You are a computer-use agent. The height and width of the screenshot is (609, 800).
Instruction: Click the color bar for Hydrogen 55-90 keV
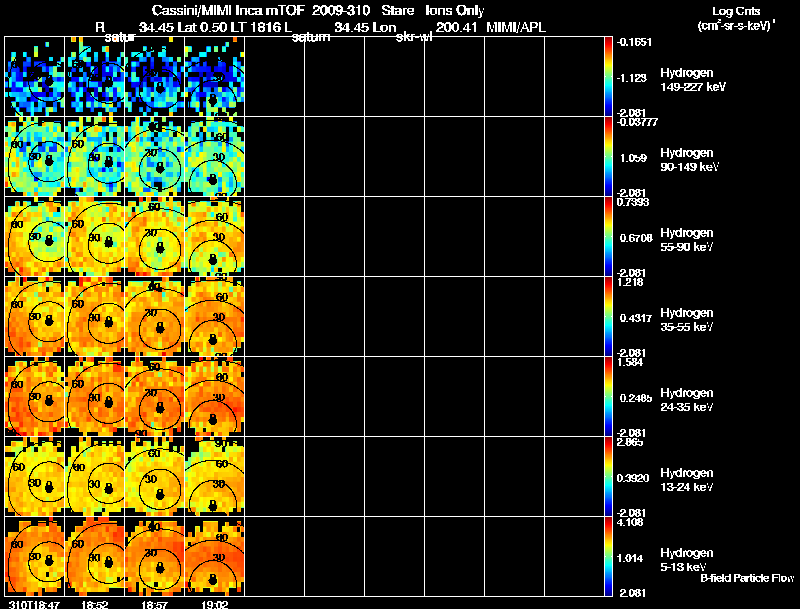608,237
